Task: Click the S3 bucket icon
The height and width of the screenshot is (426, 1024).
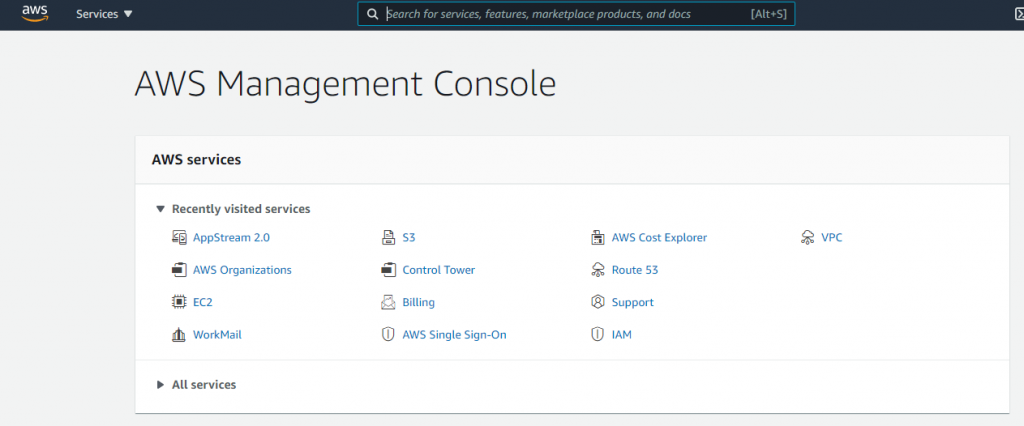Action: (x=389, y=238)
